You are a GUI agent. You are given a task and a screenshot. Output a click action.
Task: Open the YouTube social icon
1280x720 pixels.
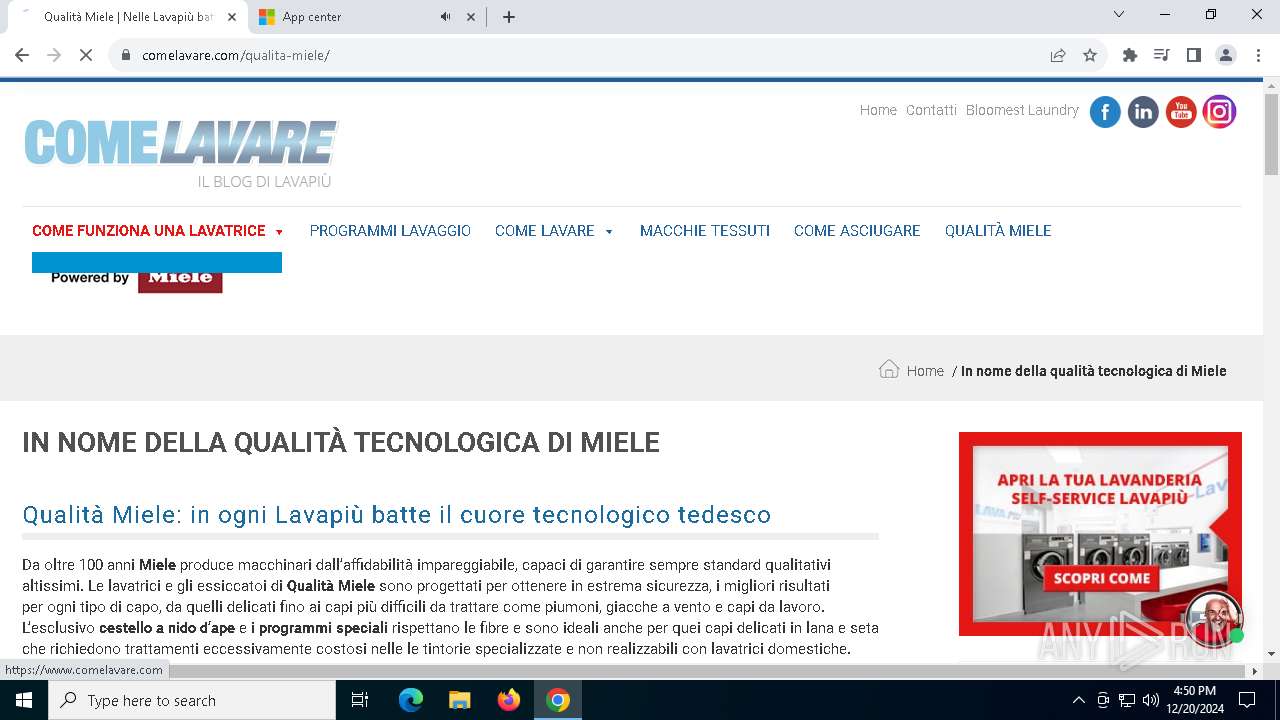pos(1181,112)
